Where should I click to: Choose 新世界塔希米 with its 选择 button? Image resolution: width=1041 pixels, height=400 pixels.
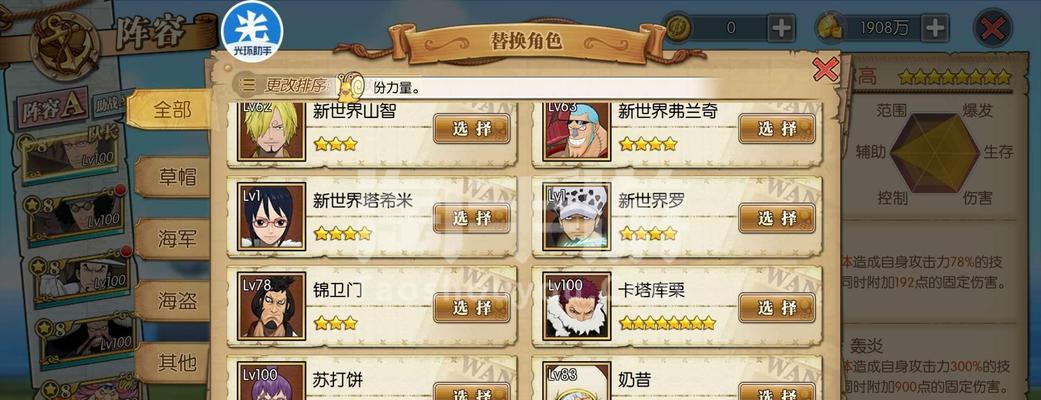pos(472,218)
